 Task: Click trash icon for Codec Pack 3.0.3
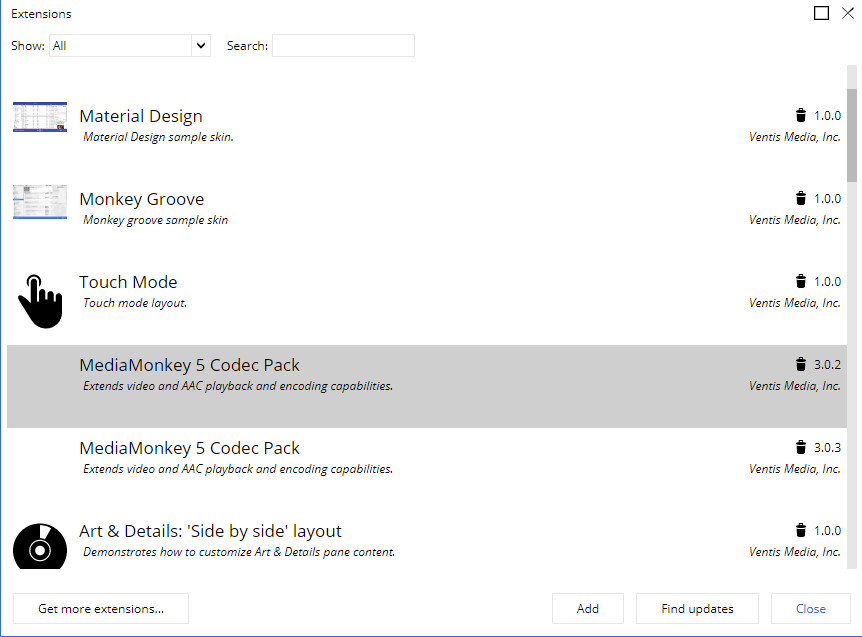coord(800,447)
